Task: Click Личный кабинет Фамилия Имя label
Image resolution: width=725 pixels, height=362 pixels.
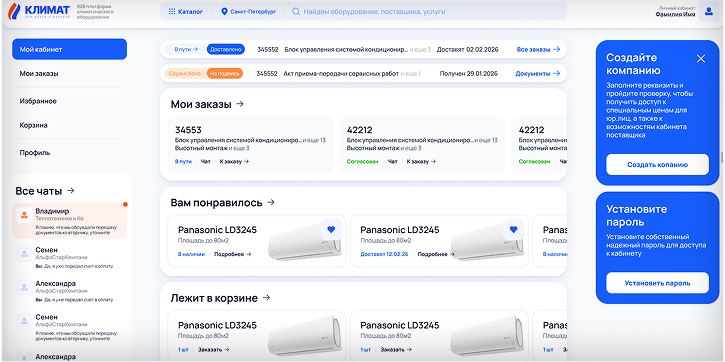Action: point(675,12)
